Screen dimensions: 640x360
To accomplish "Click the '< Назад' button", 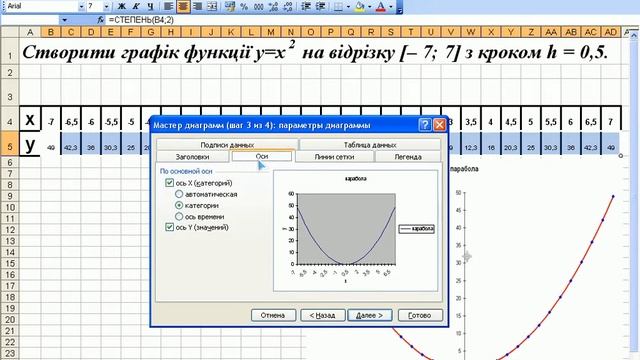I will click(322, 315).
